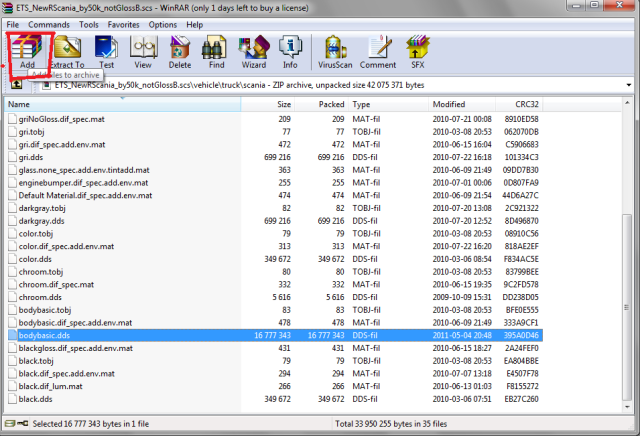Click the scroll down arrow of file list
This screenshot has width=640, height=436.
pyautogui.click(x=627, y=407)
